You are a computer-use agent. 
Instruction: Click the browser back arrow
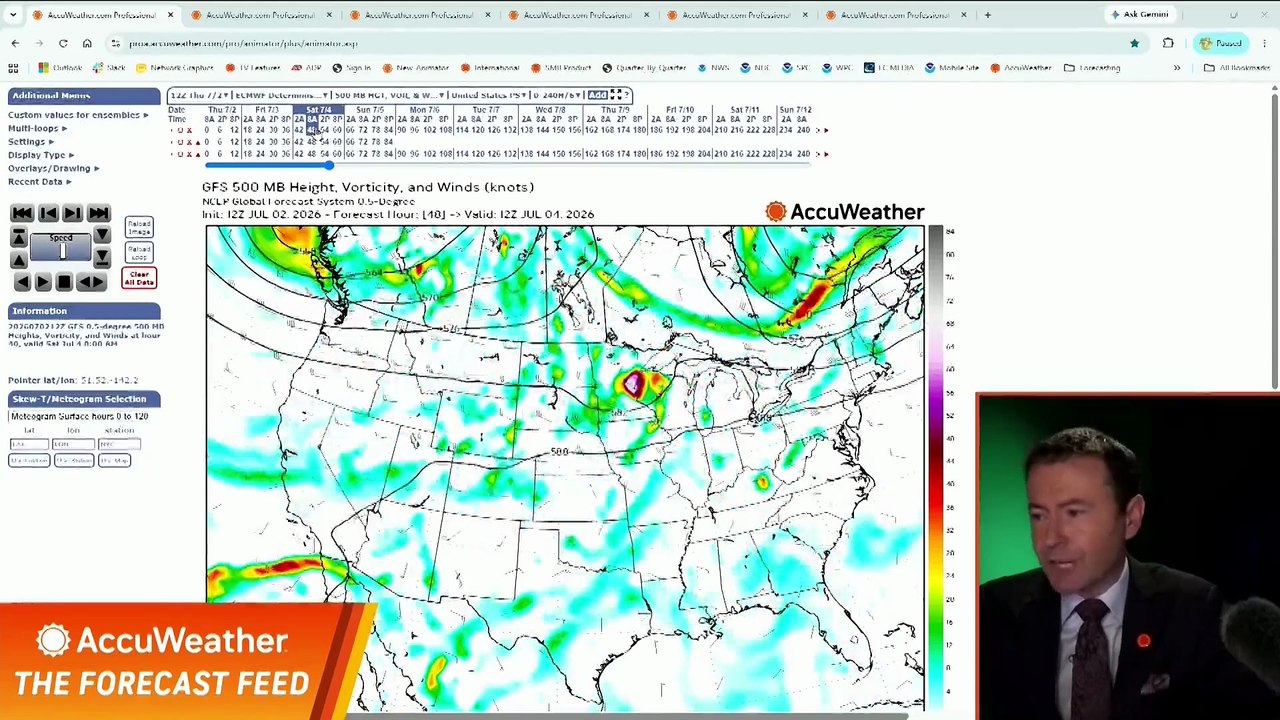point(15,43)
